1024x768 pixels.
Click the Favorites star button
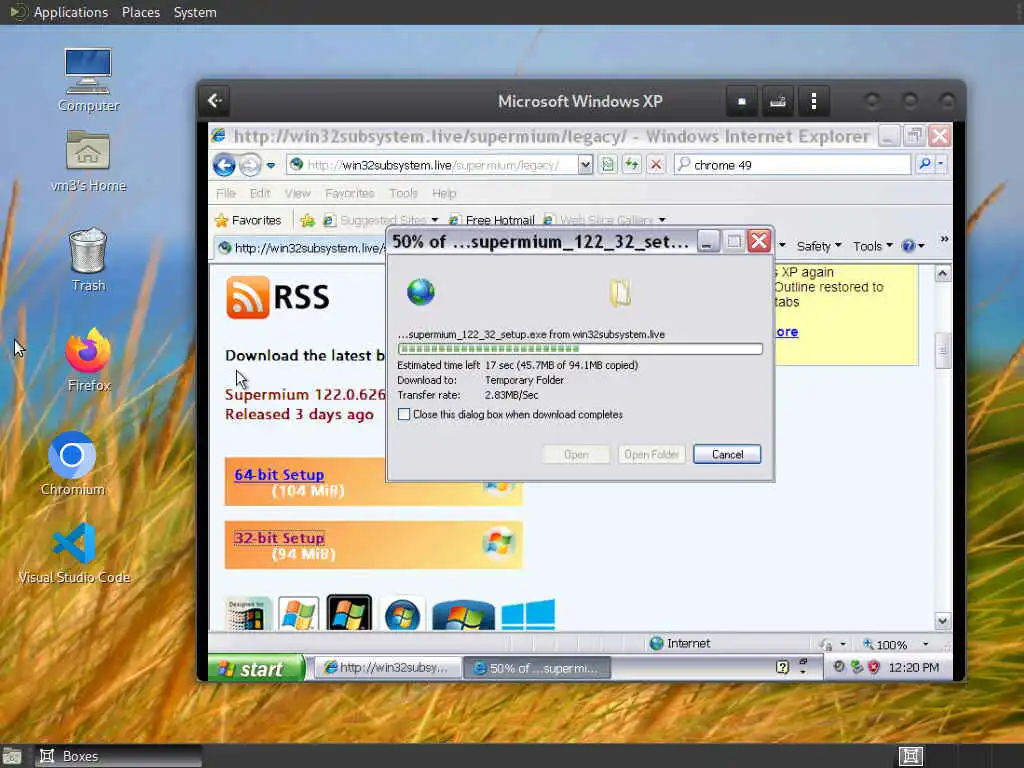click(248, 220)
